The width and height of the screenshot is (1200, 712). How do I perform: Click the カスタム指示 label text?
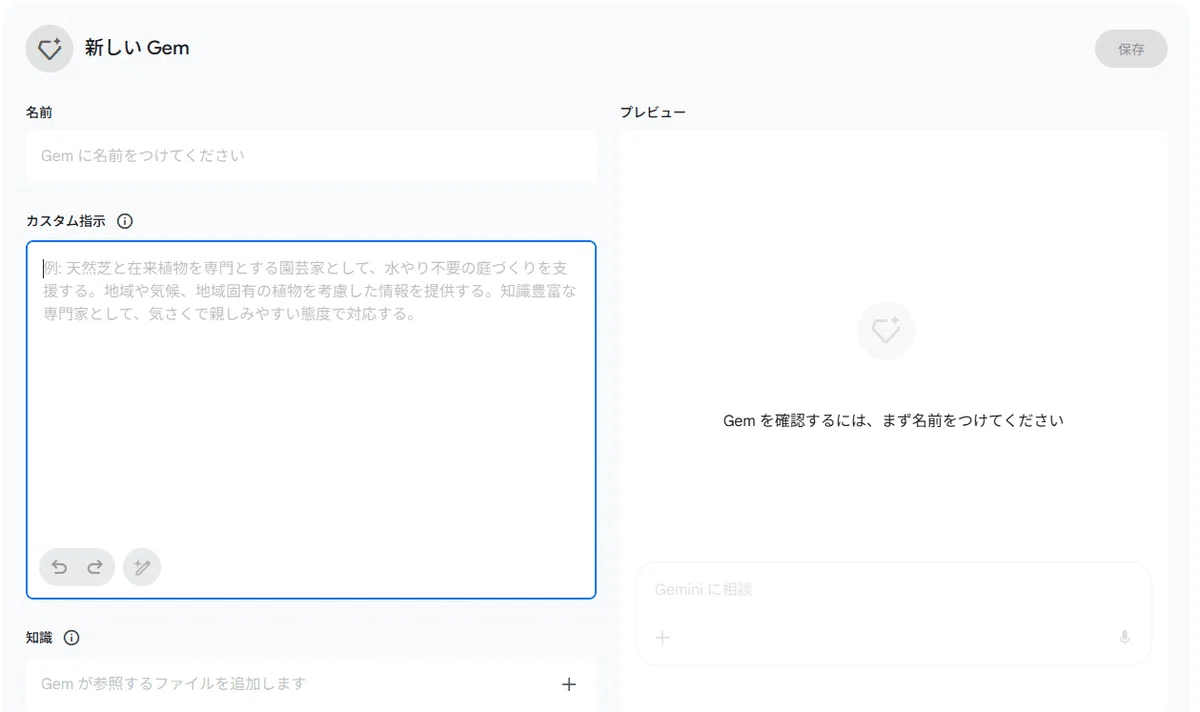(x=66, y=222)
